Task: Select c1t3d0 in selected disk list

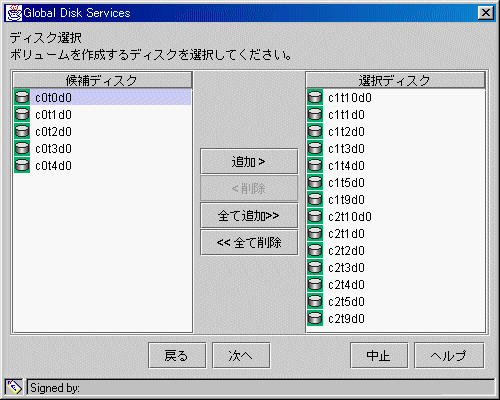Action: tap(396, 149)
